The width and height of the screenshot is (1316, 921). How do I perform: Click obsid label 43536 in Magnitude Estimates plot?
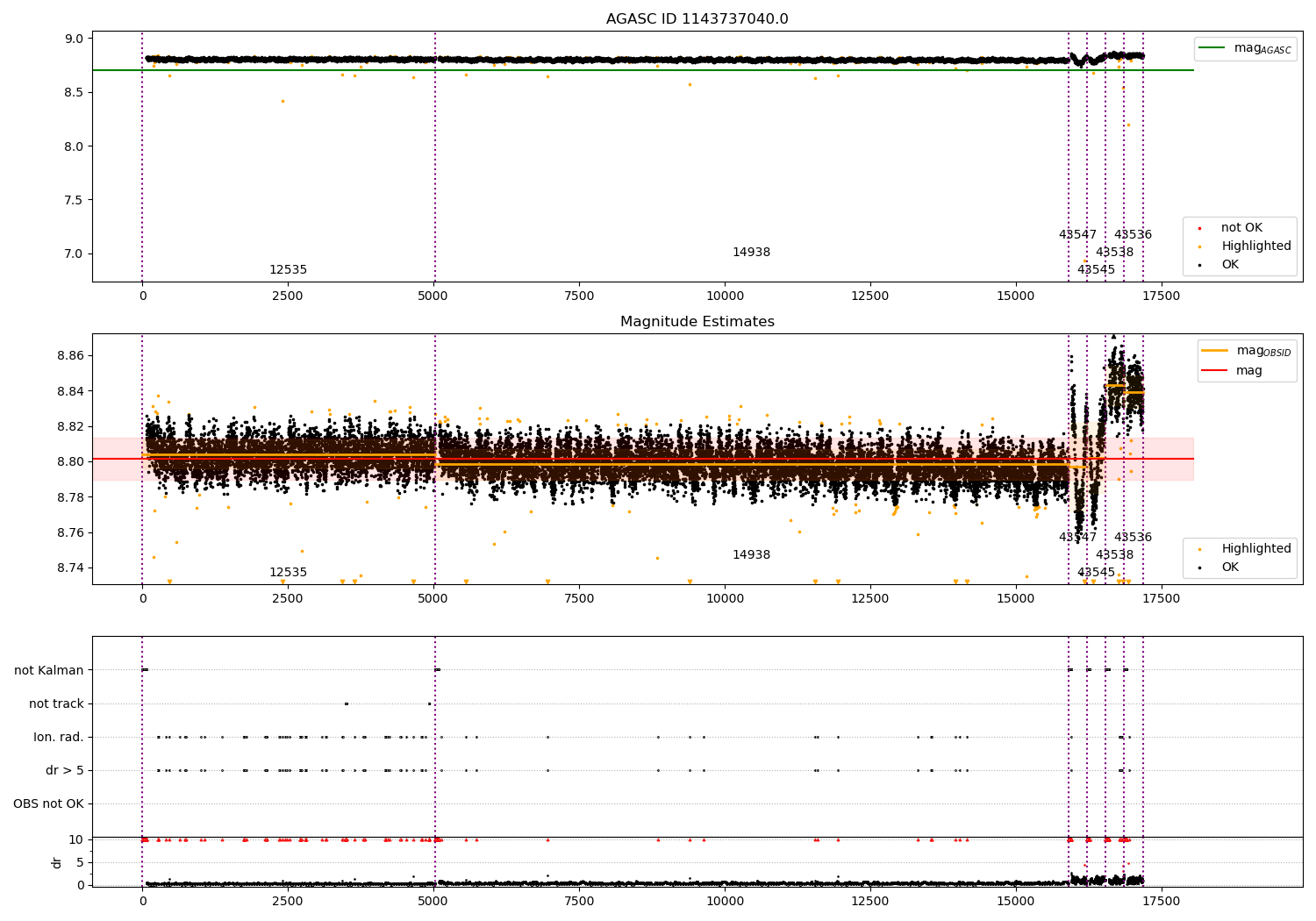(x=1133, y=538)
